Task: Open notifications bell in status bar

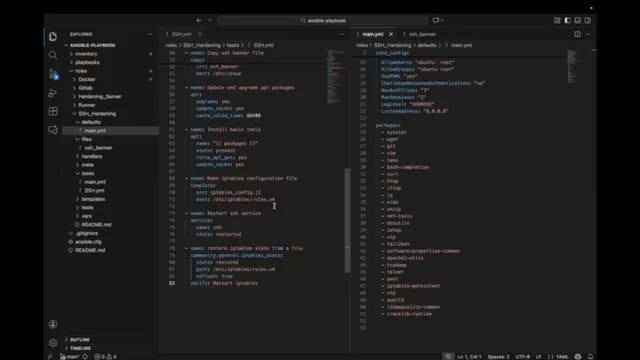Action: pyautogui.click(x=590, y=356)
